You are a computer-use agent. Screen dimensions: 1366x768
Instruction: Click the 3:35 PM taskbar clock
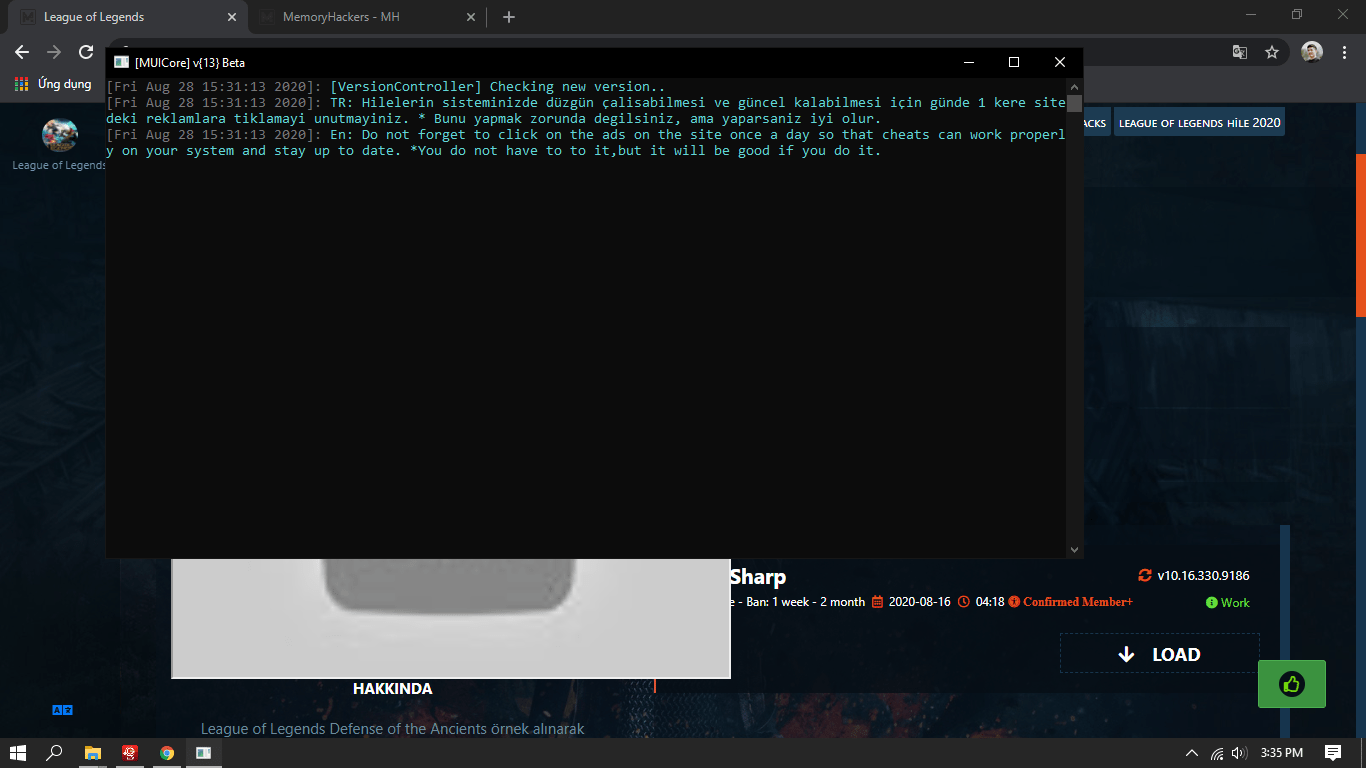1282,753
